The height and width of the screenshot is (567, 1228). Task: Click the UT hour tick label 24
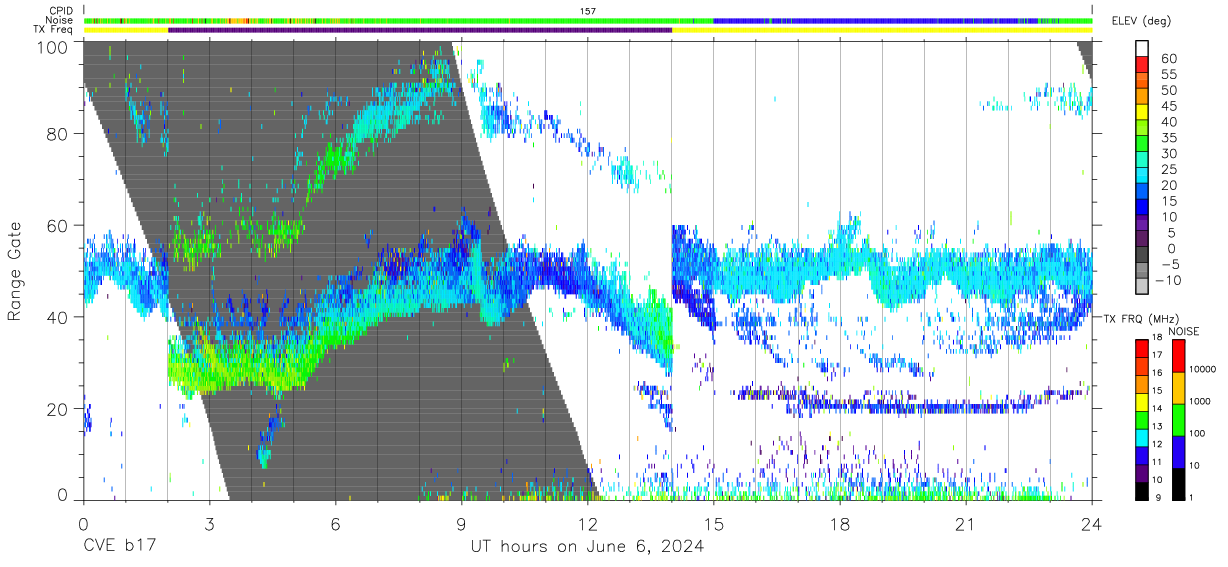click(x=1091, y=523)
